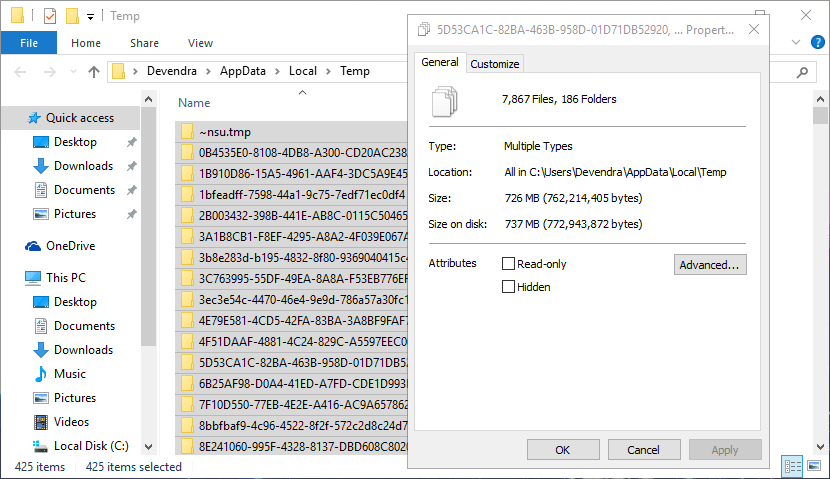Click the pin icon next to Pictures
Viewport: 830px width, 479px height.
tap(131, 214)
